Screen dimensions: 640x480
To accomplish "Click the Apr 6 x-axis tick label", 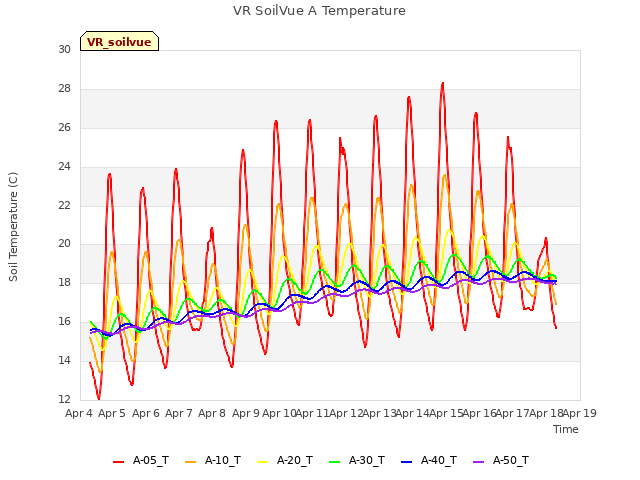I will [x=146, y=413].
